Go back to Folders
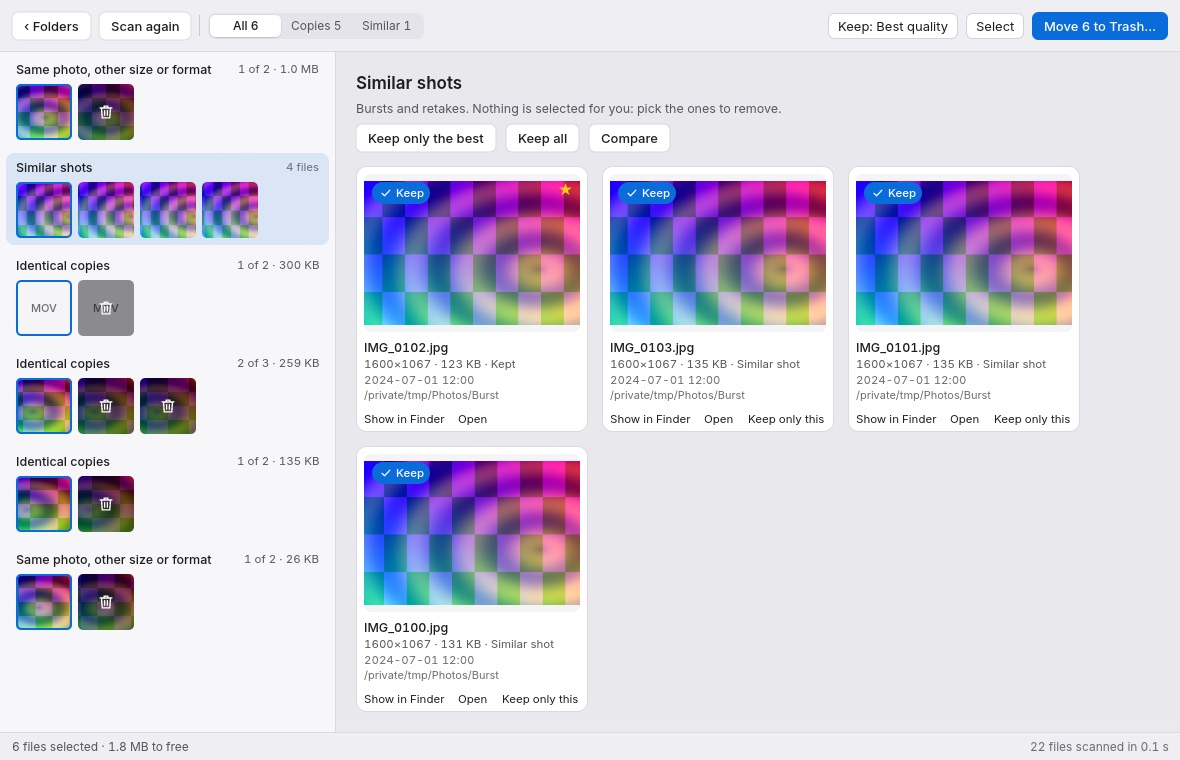This screenshot has width=1180, height=760. pyautogui.click(x=51, y=26)
